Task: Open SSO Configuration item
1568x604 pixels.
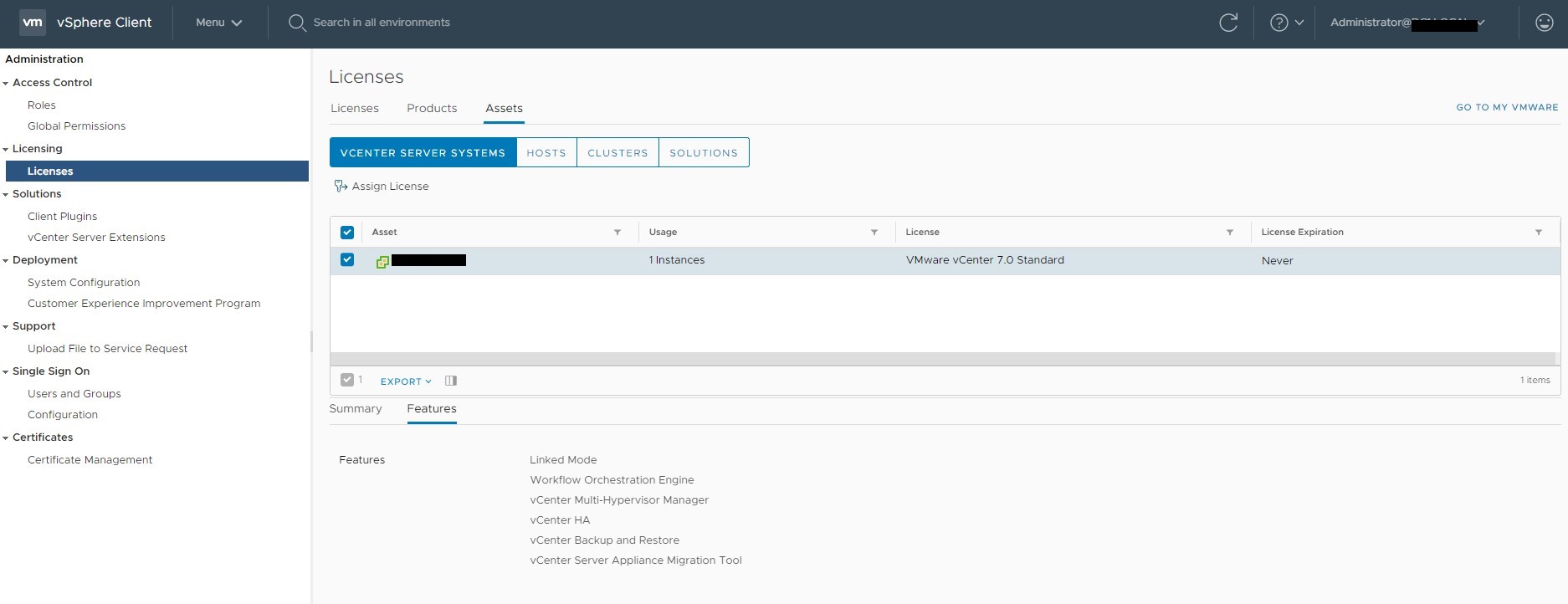Action: click(x=63, y=415)
